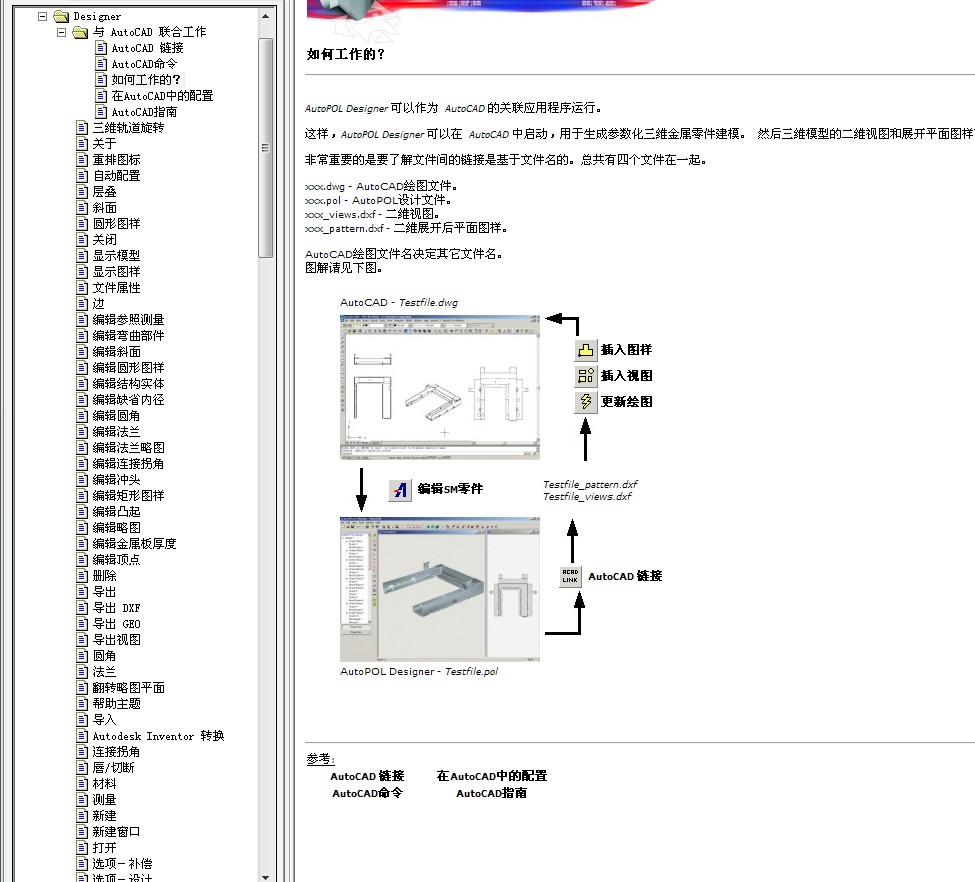Click the Designer folder icon
This screenshot has width=975, height=882.
pyautogui.click(x=61, y=16)
